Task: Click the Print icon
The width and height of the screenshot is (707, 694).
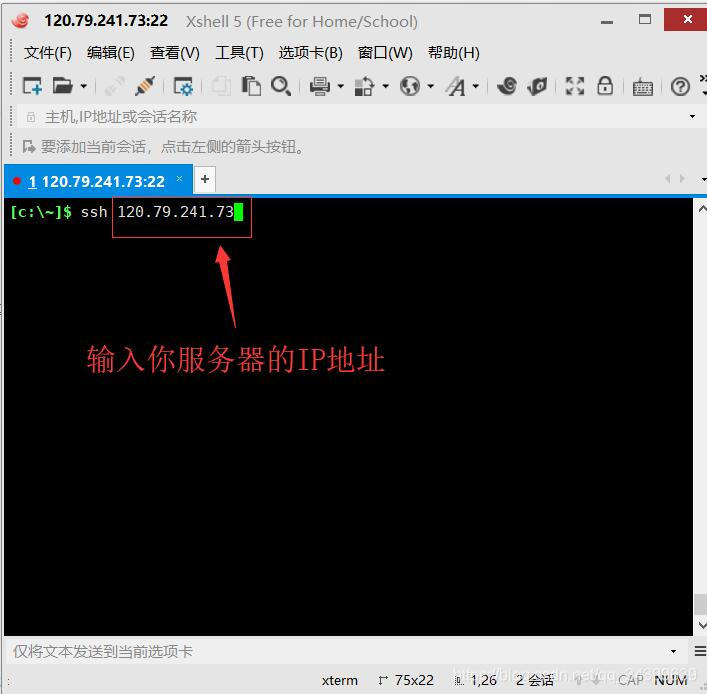Action: pyautogui.click(x=320, y=86)
